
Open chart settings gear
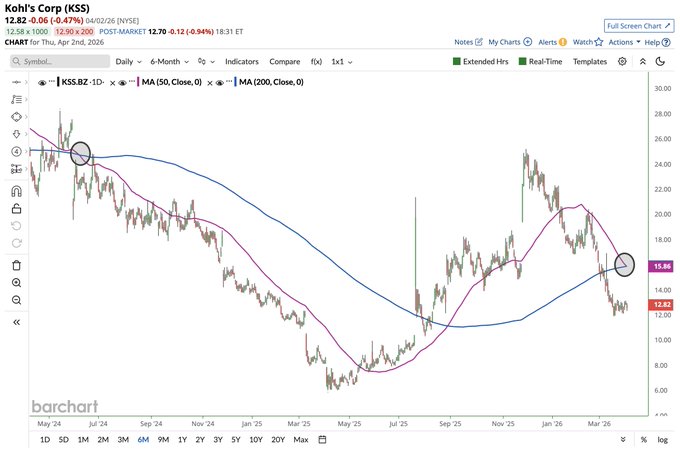[x=622, y=61]
